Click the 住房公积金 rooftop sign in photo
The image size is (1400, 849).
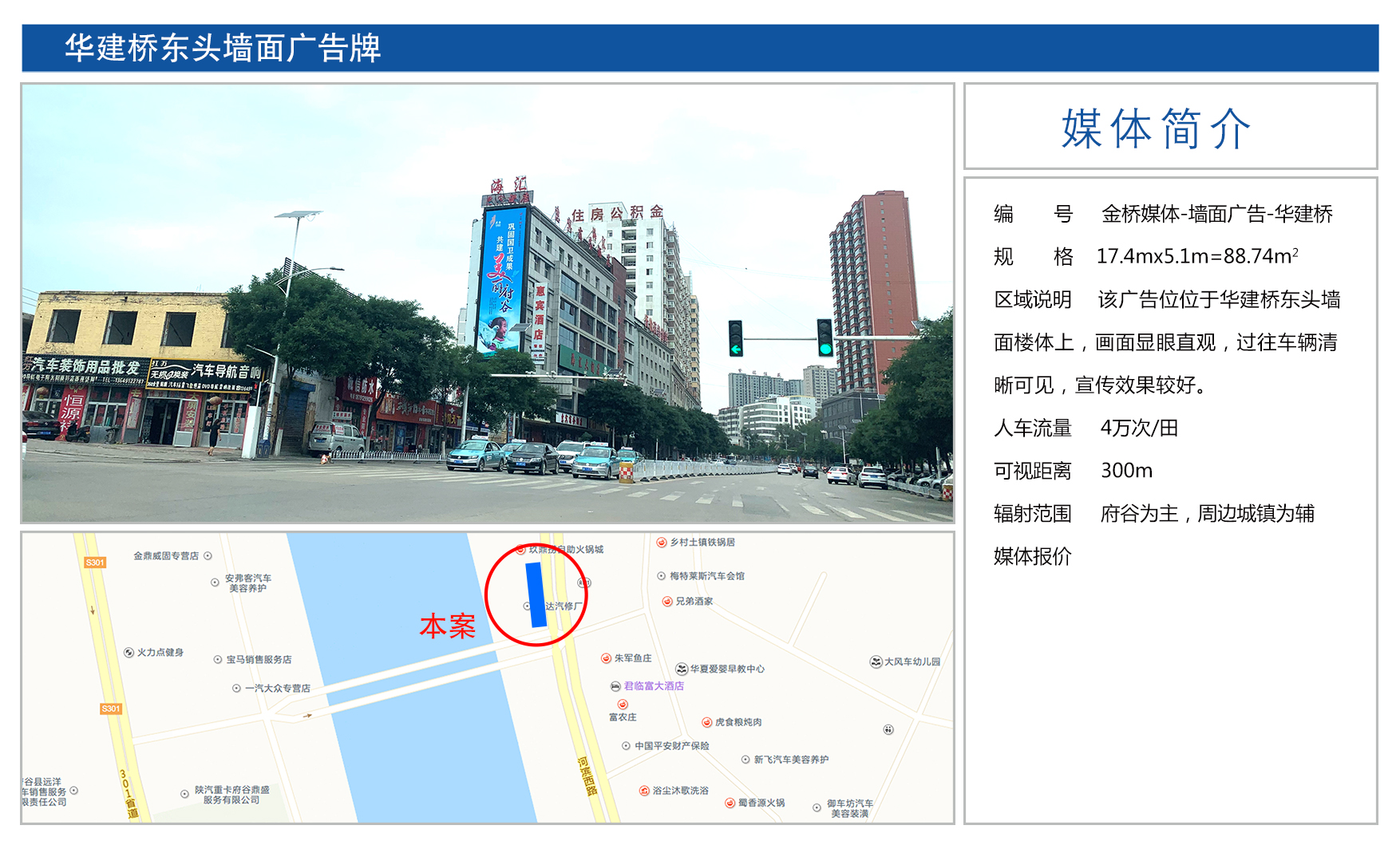point(617,213)
